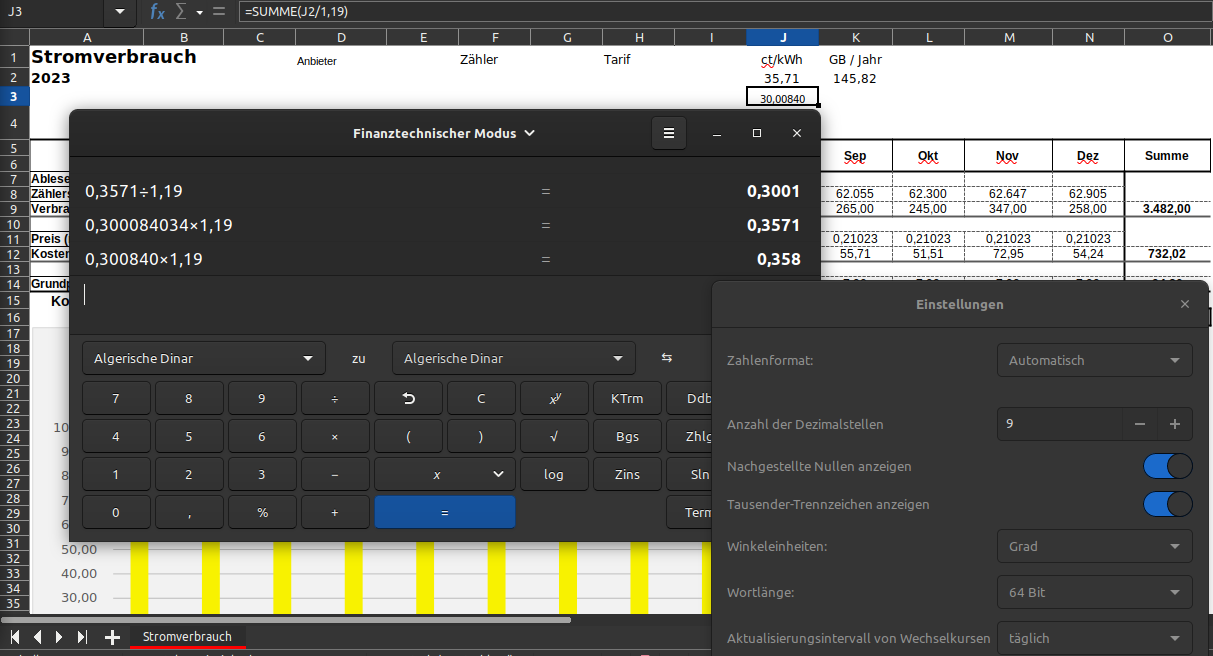Click the blue equals button in calculator
1213x656 pixels.
445,512
